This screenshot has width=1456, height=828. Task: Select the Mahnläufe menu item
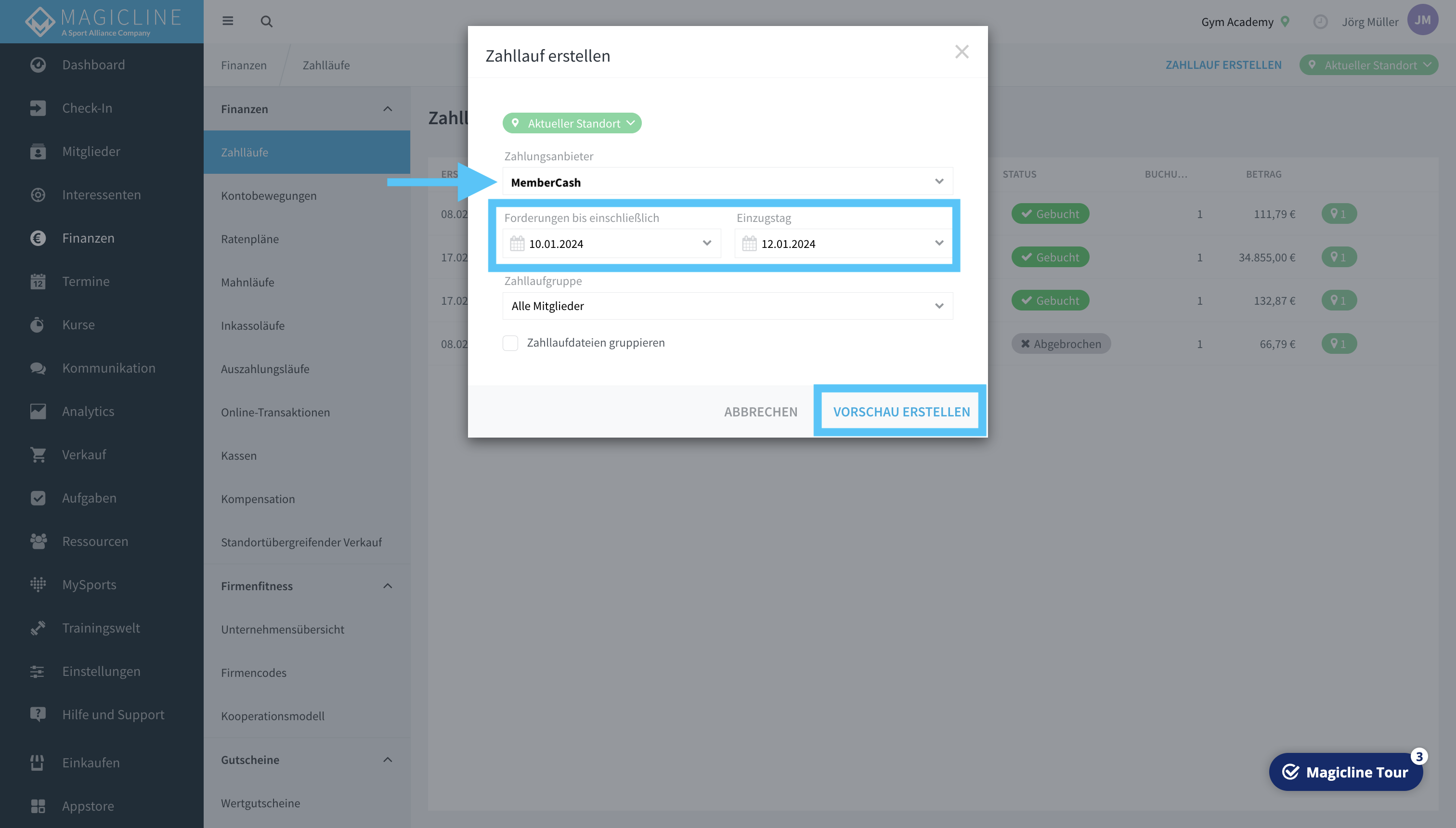[247, 282]
